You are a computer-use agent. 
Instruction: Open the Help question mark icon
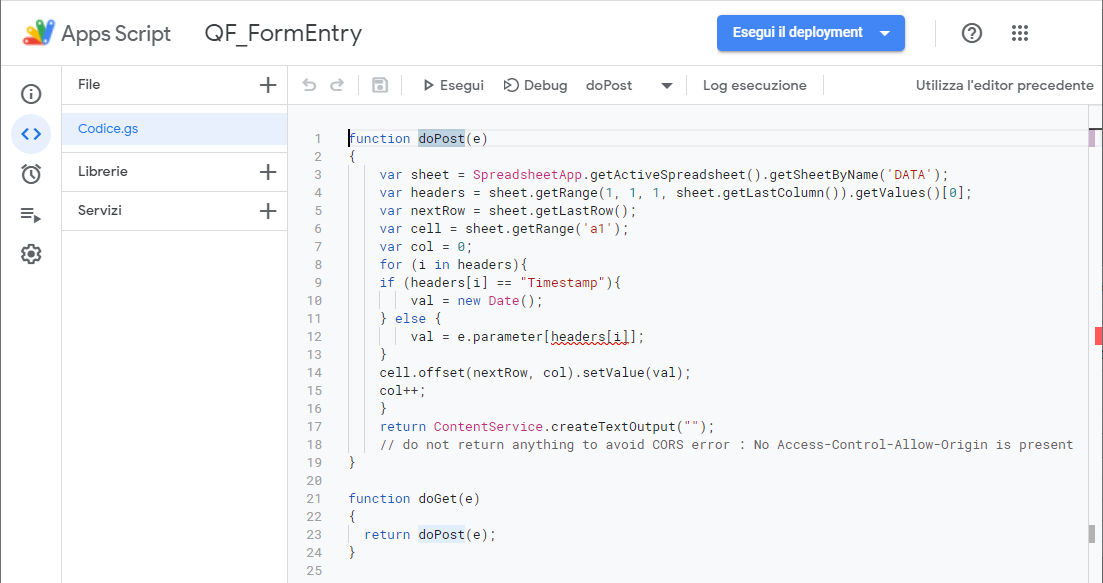pos(971,33)
